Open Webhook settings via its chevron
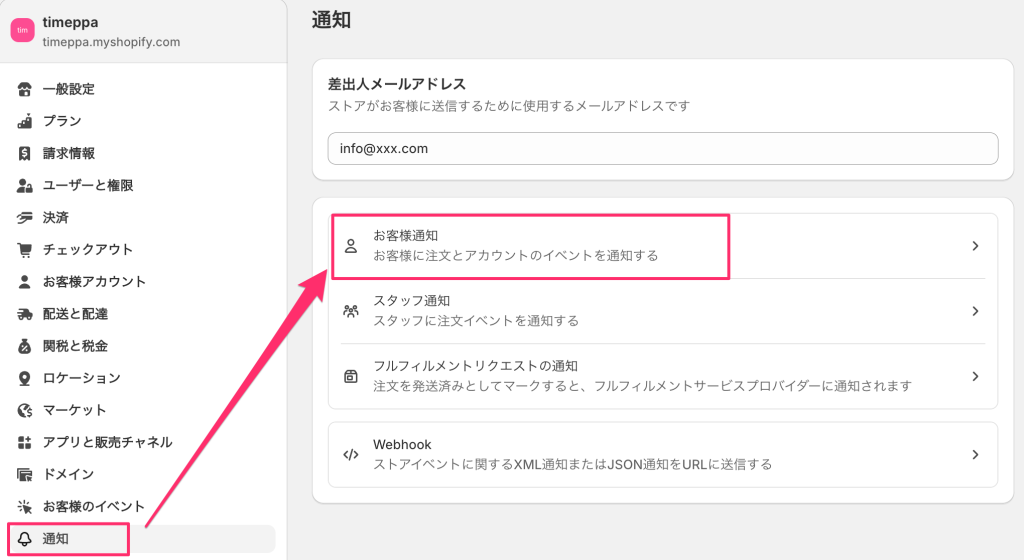The width and height of the screenshot is (1024, 560). click(975, 455)
